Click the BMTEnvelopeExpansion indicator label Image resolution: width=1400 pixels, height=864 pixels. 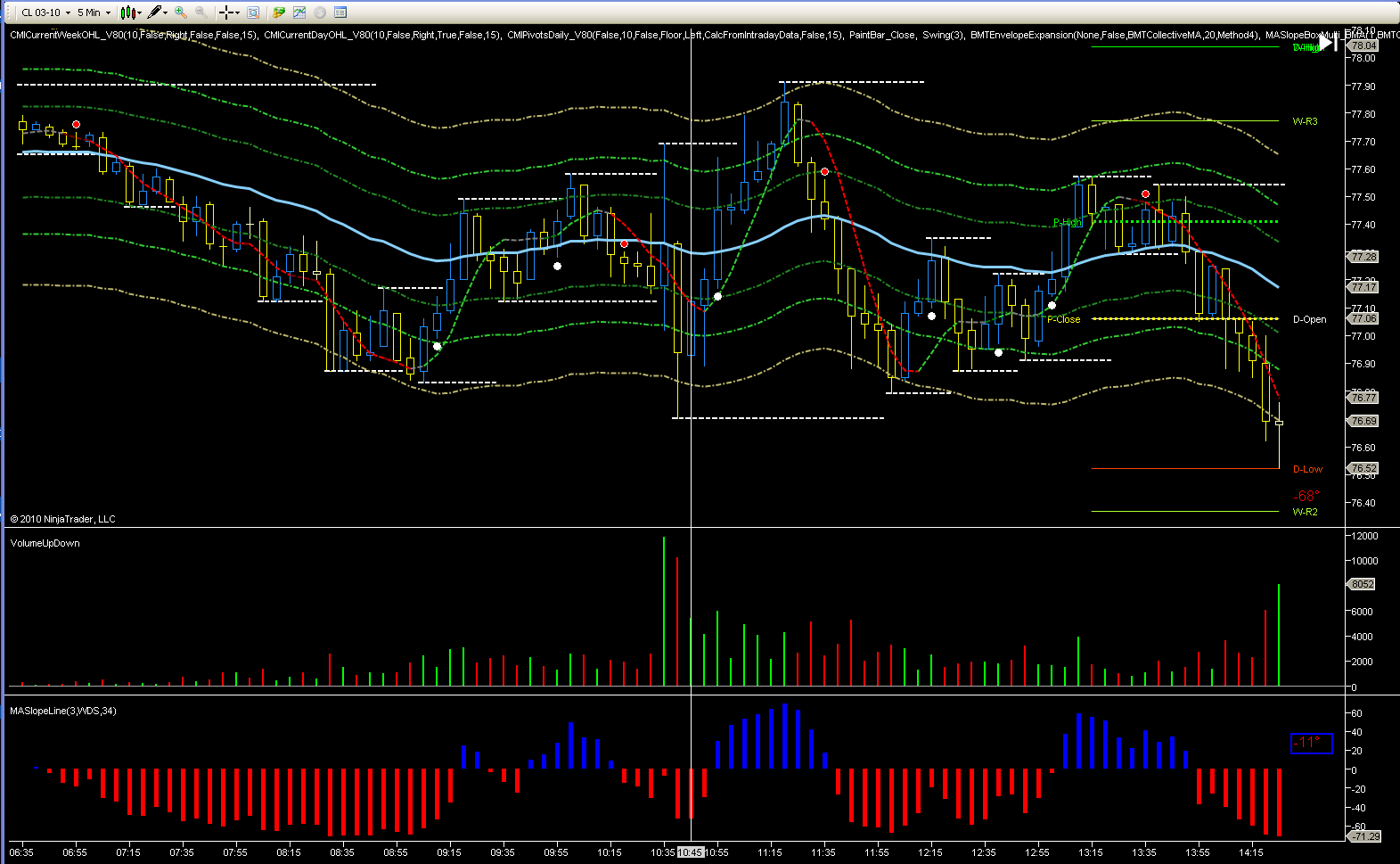(1115, 35)
